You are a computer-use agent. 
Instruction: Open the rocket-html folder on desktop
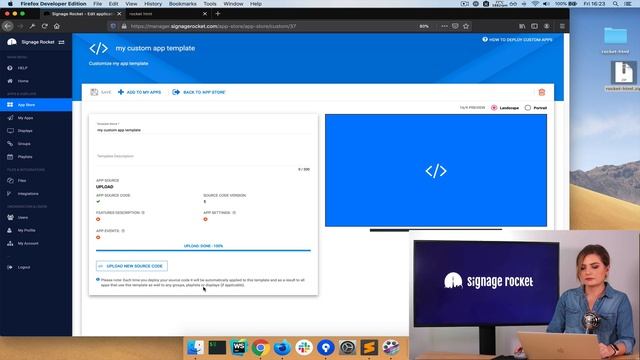pyautogui.click(x=615, y=40)
